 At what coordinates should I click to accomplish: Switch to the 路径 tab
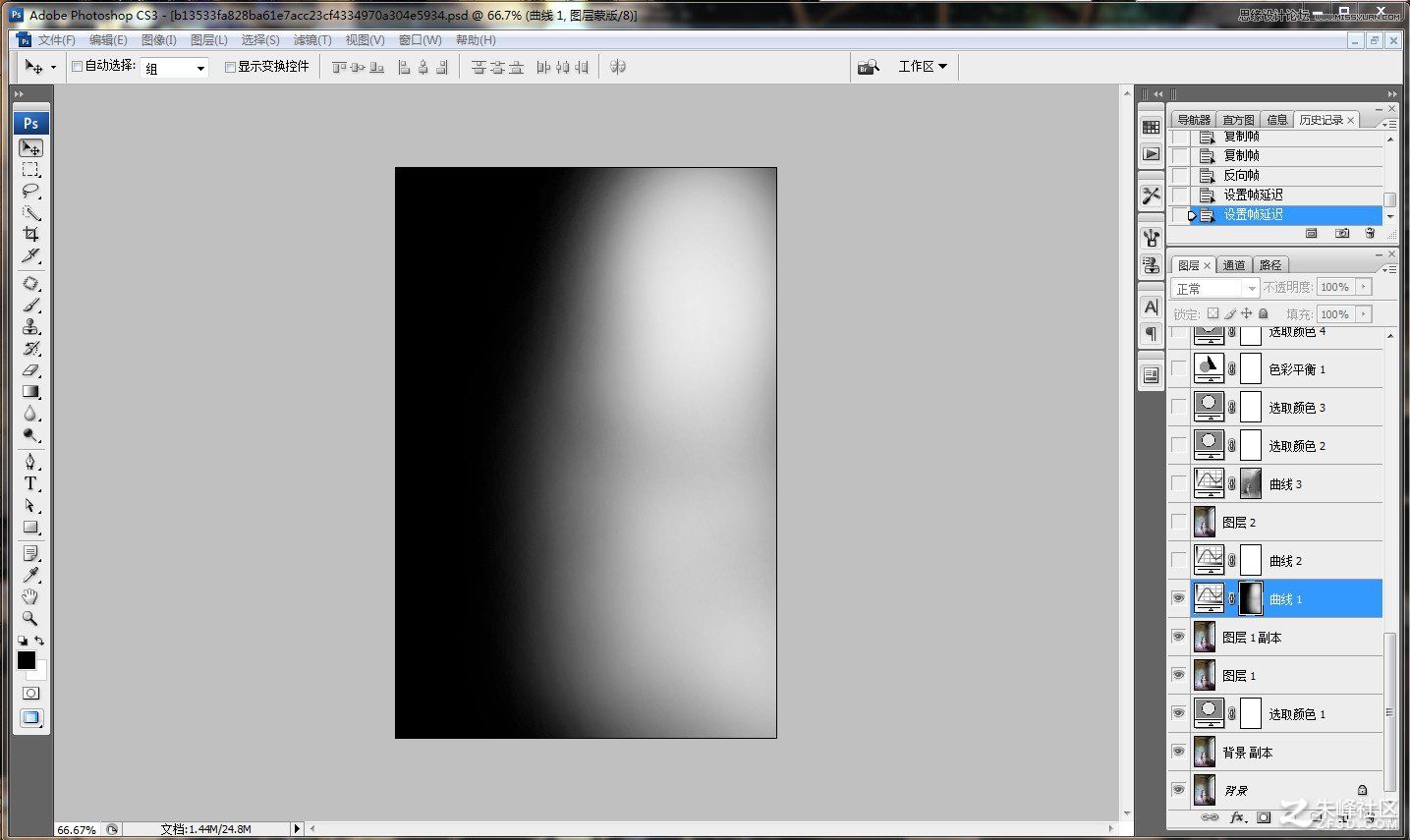pyautogui.click(x=1270, y=265)
